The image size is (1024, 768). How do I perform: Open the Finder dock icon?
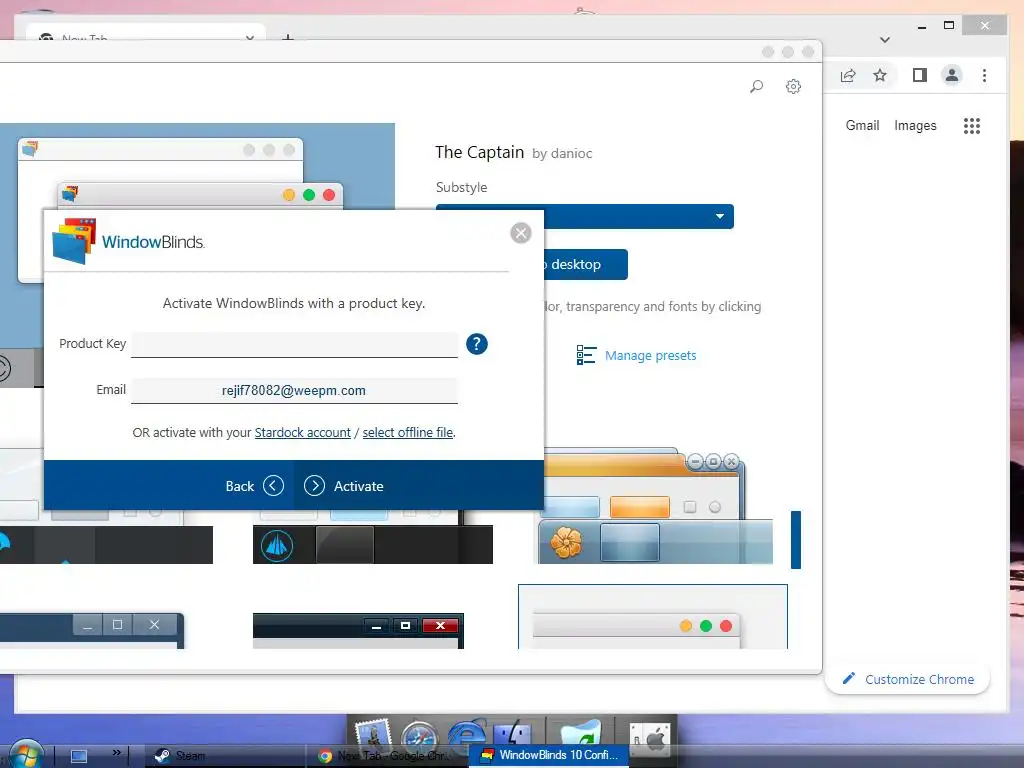[x=513, y=732]
